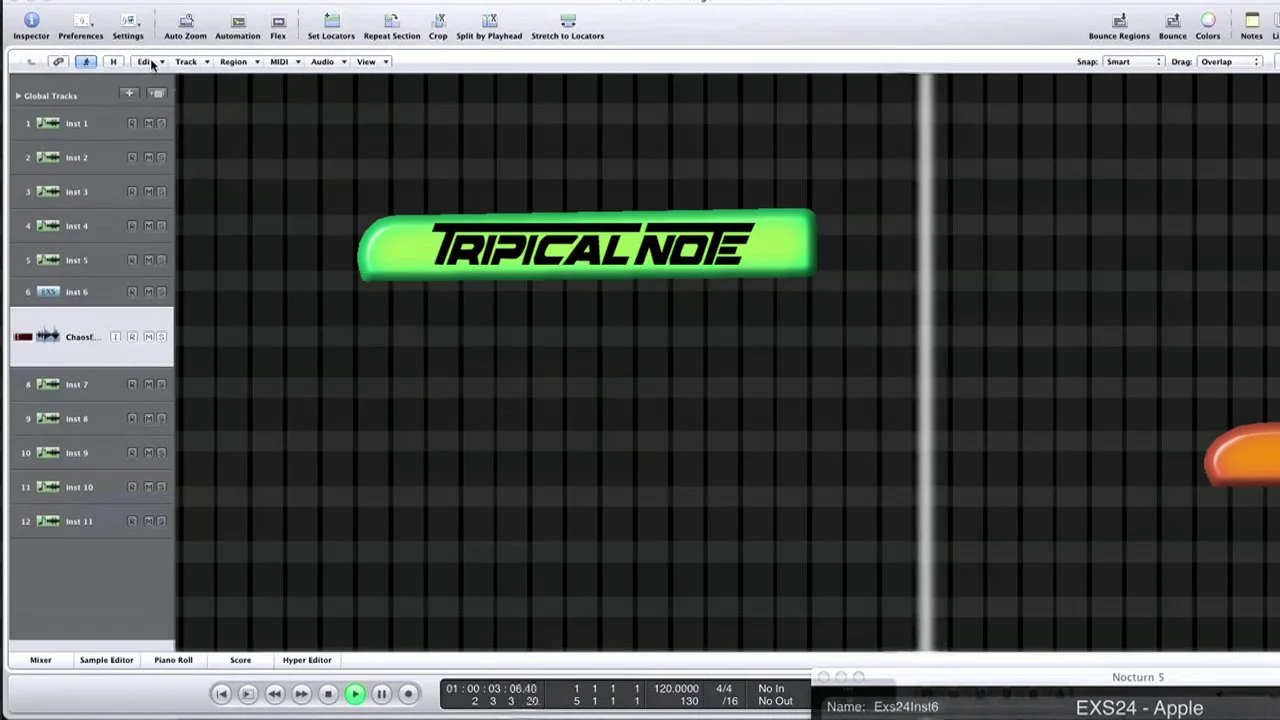This screenshot has height=720, width=1280.
Task: Open the Snap Smart dropdown
Action: click(x=1133, y=62)
